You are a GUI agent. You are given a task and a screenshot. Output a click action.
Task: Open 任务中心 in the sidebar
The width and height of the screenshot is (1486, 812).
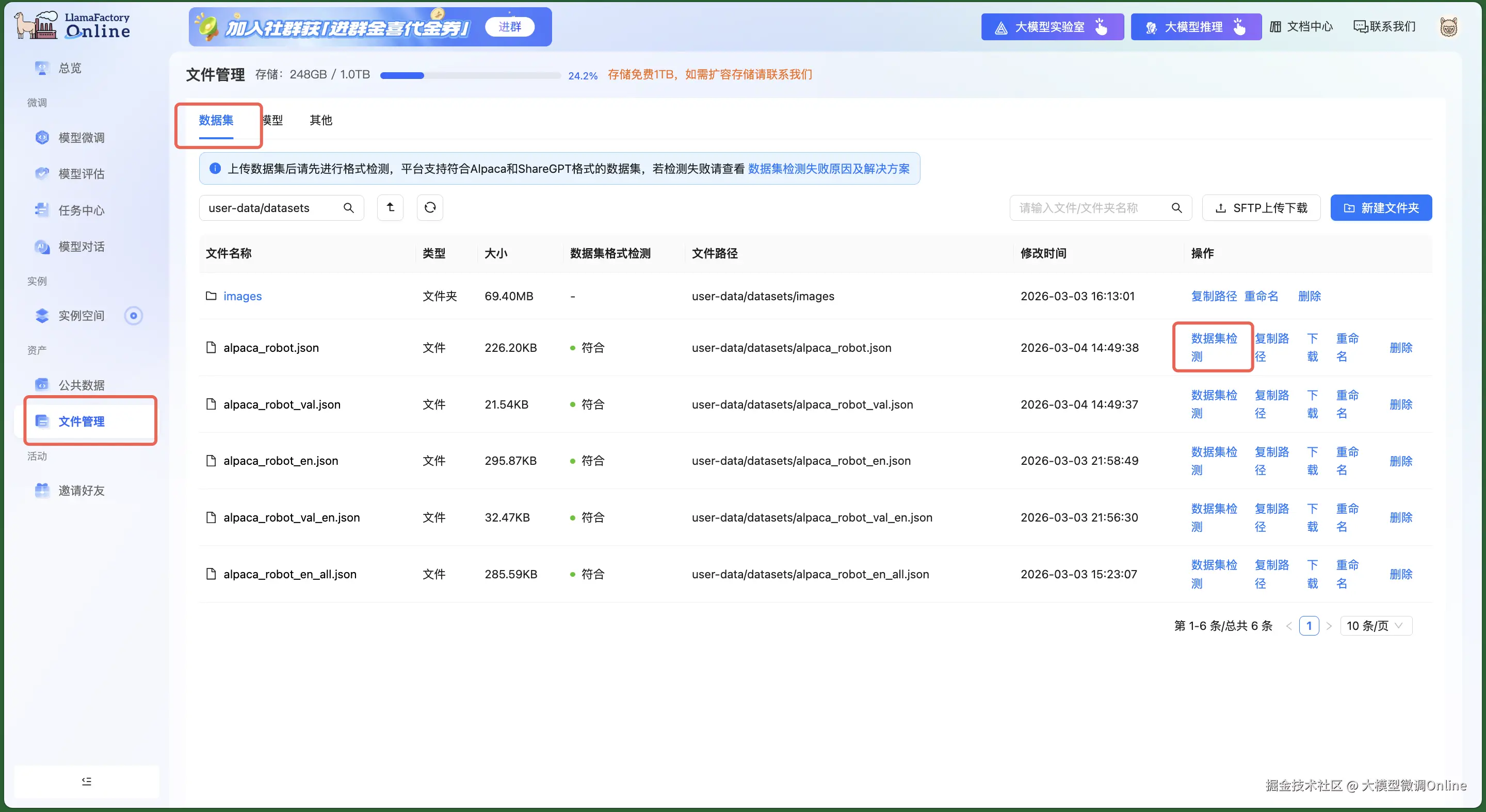point(82,210)
